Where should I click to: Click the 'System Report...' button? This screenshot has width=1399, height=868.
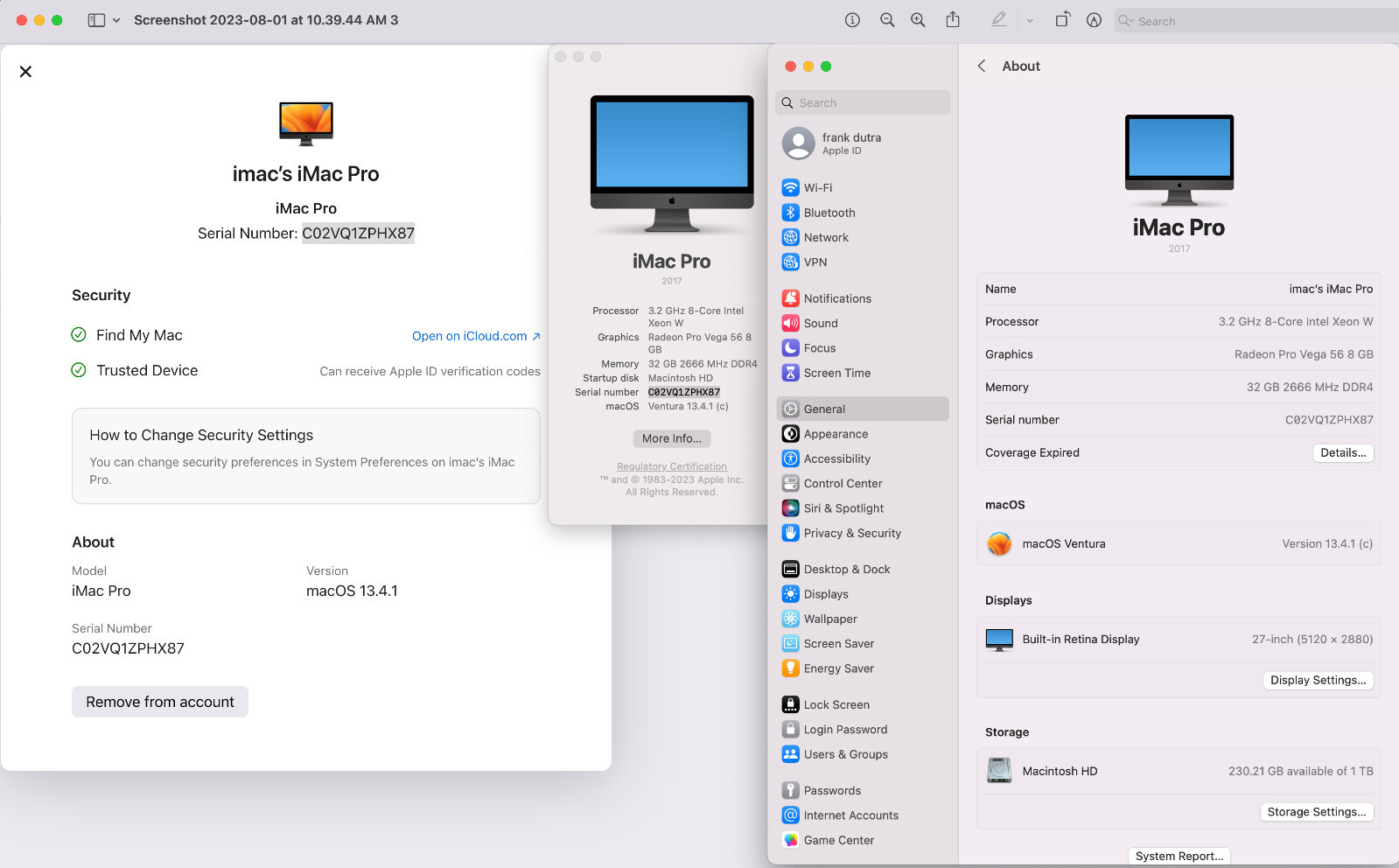pos(1179,856)
